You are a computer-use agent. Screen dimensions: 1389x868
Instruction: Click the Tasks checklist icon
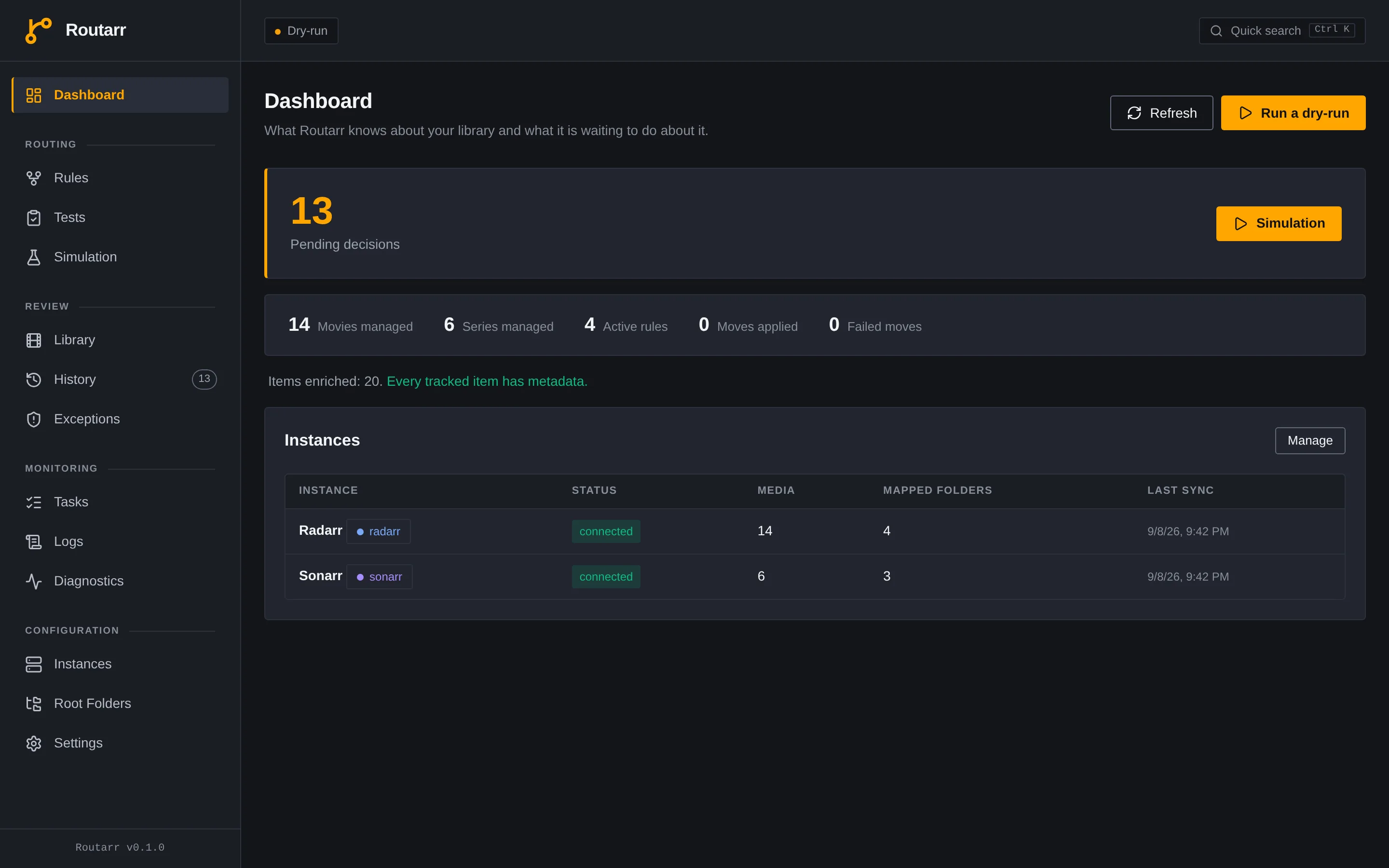(34, 502)
